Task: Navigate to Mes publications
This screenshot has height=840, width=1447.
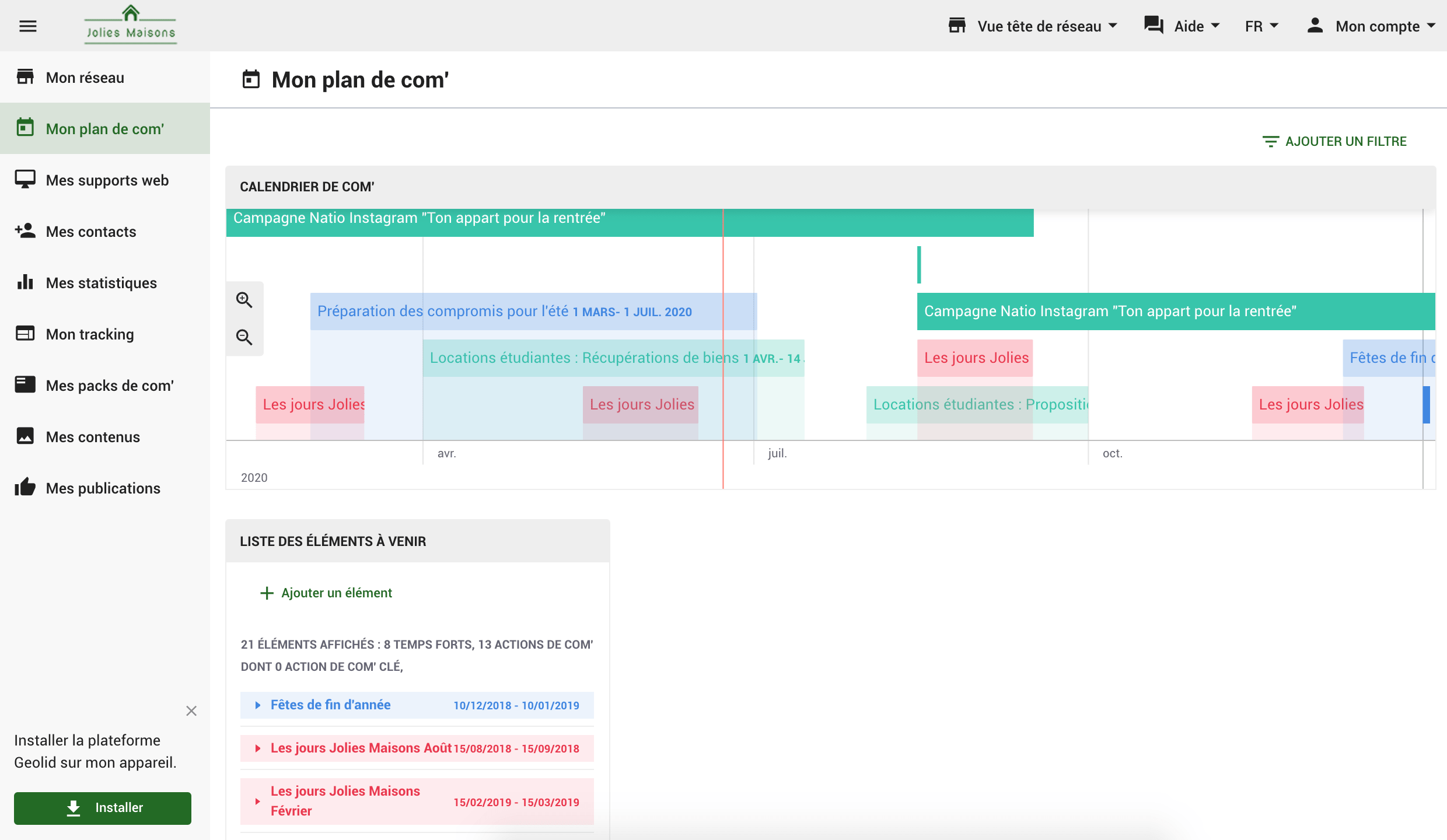Action: tap(105, 488)
